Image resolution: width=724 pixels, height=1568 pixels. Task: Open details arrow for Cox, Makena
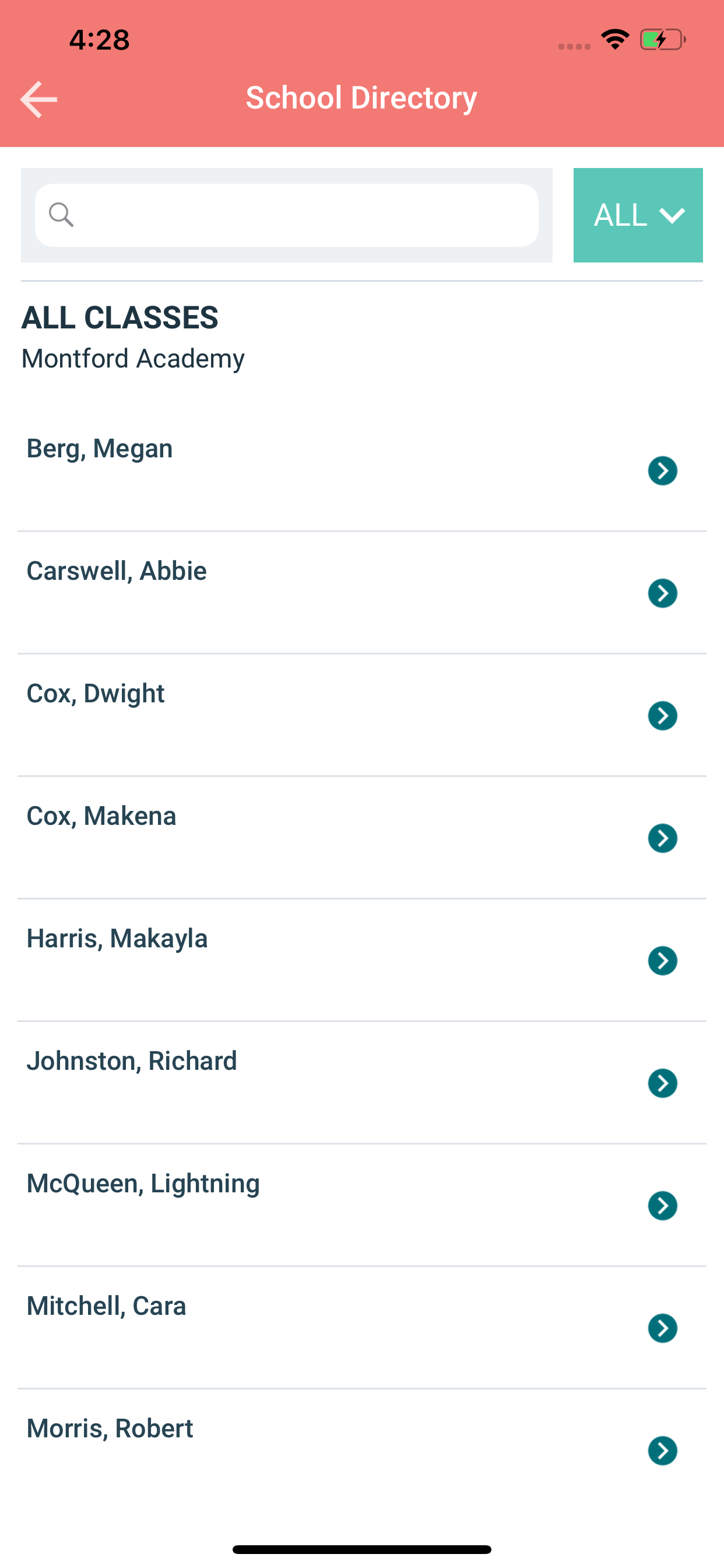tap(663, 838)
